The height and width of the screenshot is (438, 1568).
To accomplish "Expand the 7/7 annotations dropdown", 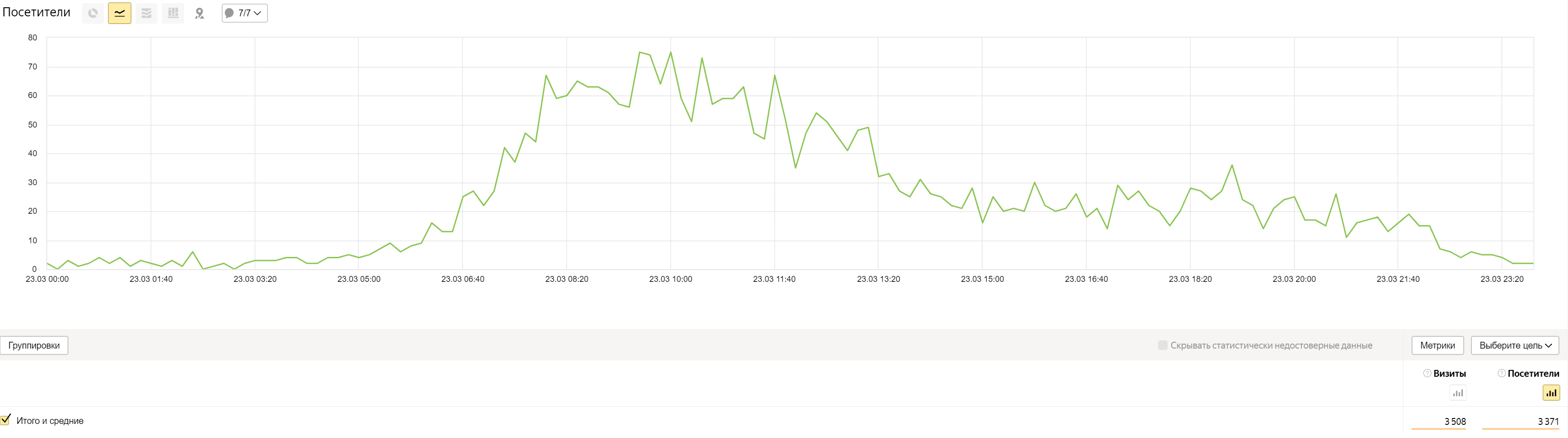I will pos(245,13).
